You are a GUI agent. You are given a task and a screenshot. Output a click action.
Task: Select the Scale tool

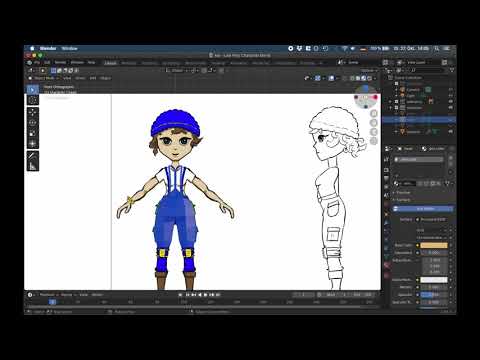click(x=33, y=133)
